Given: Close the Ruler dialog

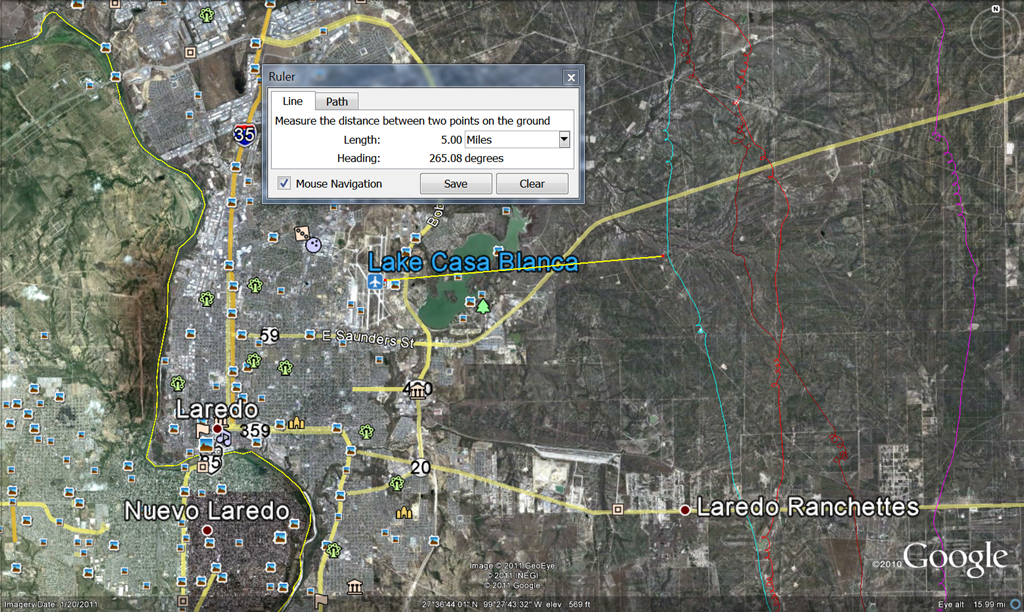Looking at the screenshot, I should [571, 77].
